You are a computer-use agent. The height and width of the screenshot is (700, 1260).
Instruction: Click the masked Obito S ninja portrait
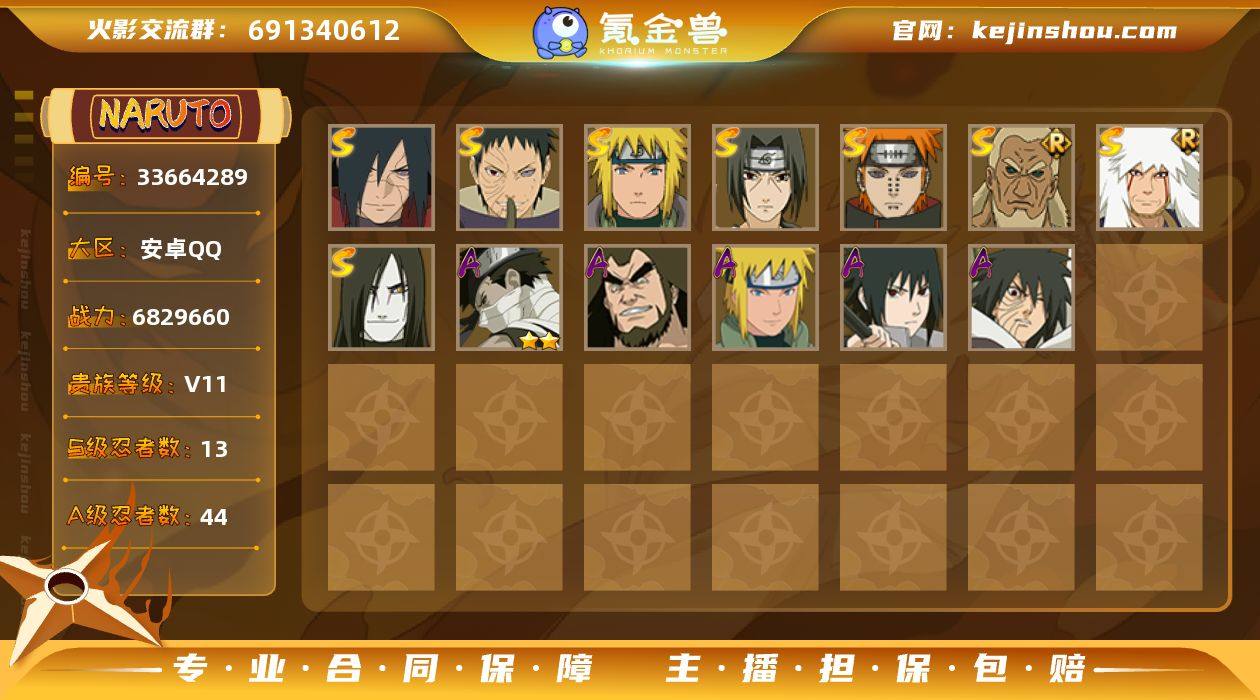(510, 178)
